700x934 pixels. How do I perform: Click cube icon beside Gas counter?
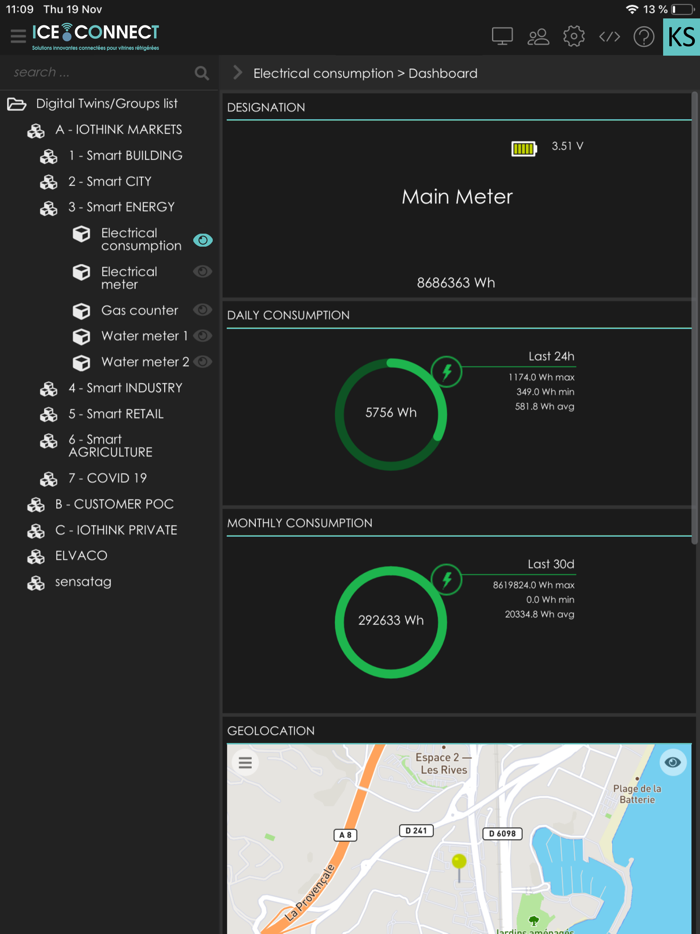[x=81, y=311]
